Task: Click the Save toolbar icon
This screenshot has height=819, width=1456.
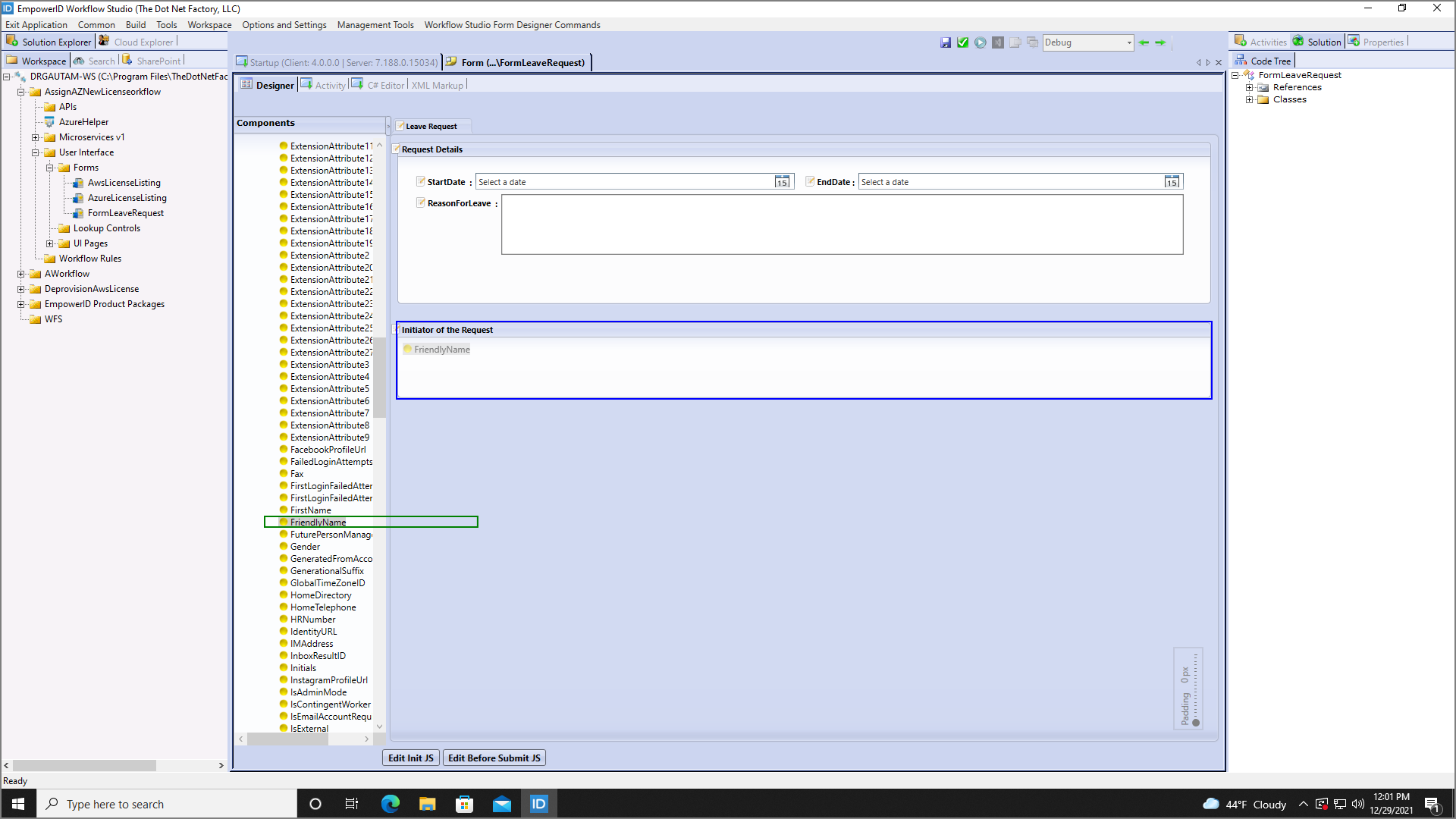Action: tap(946, 42)
